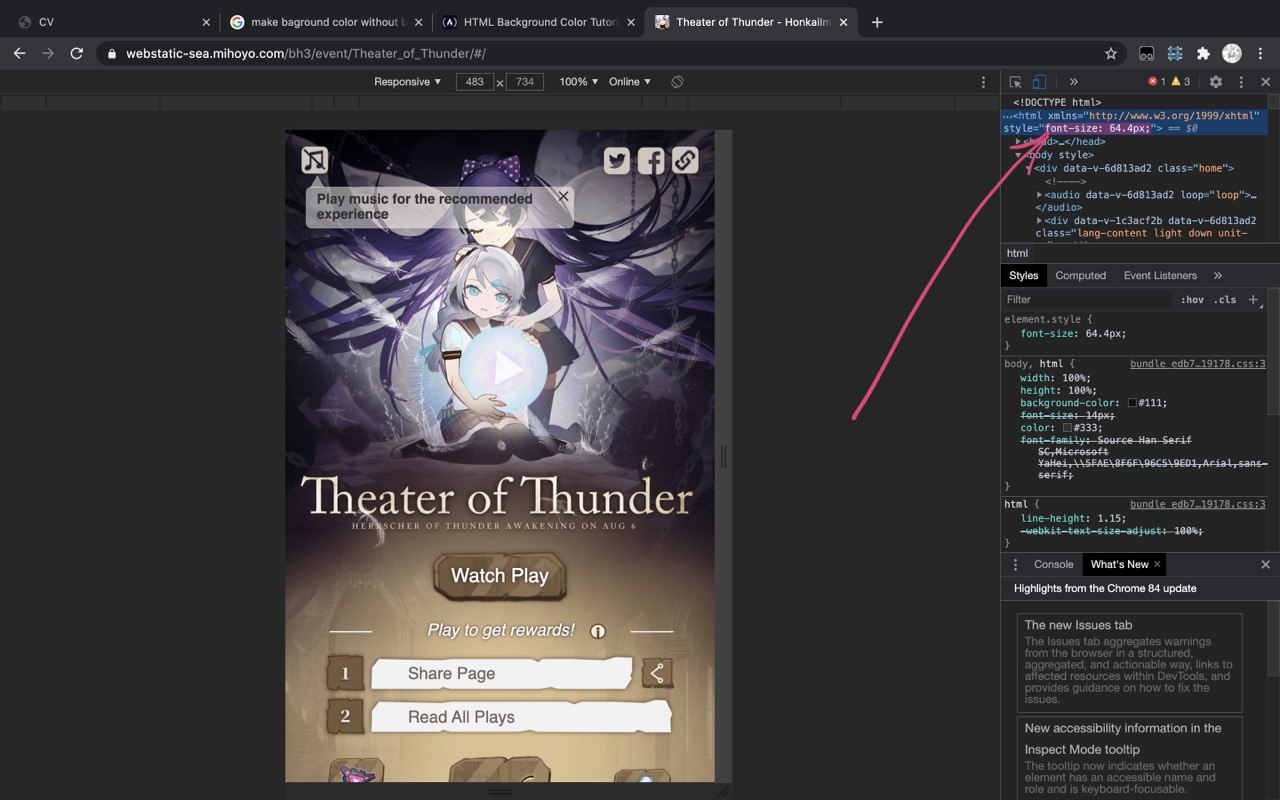The image size is (1280, 800).
Task: Reload the current page
Action: click(77, 53)
